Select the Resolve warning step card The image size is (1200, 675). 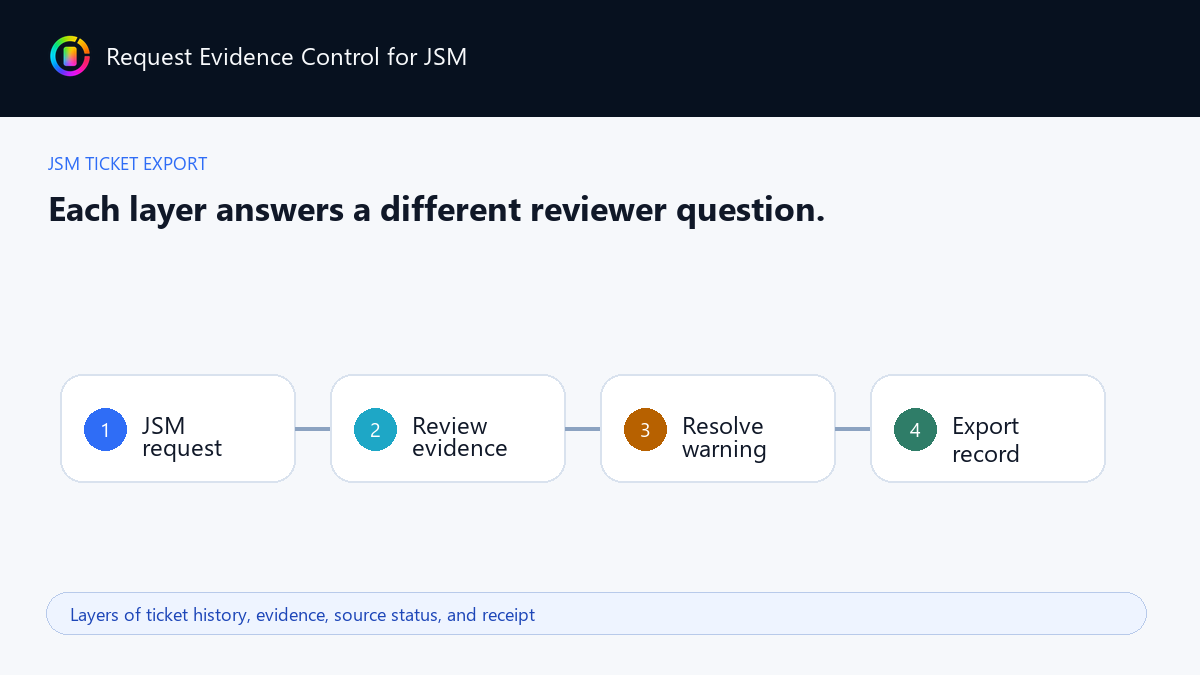tap(718, 429)
